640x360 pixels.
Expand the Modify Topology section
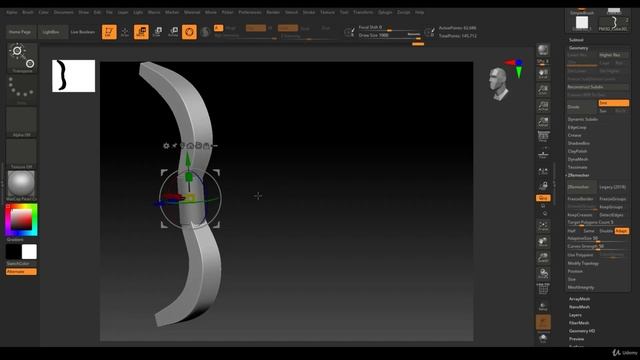[x=583, y=263]
